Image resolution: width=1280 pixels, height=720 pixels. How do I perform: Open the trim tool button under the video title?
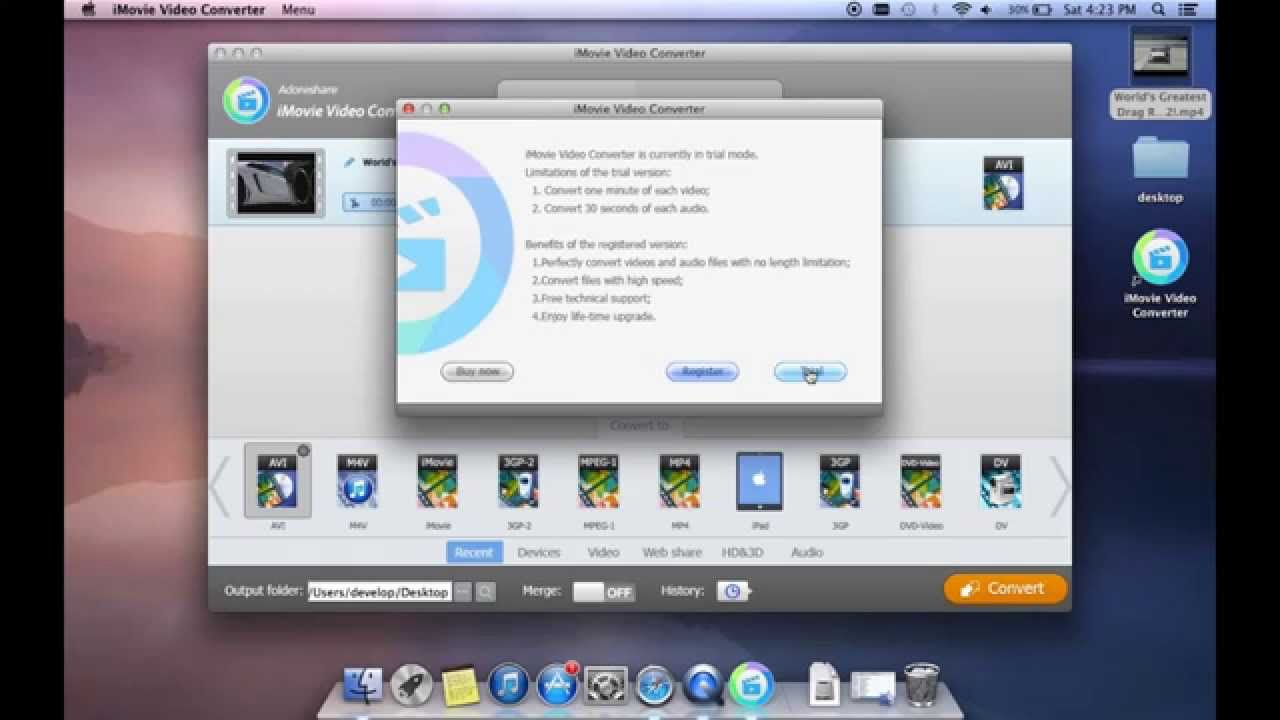pyautogui.click(x=354, y=203)
